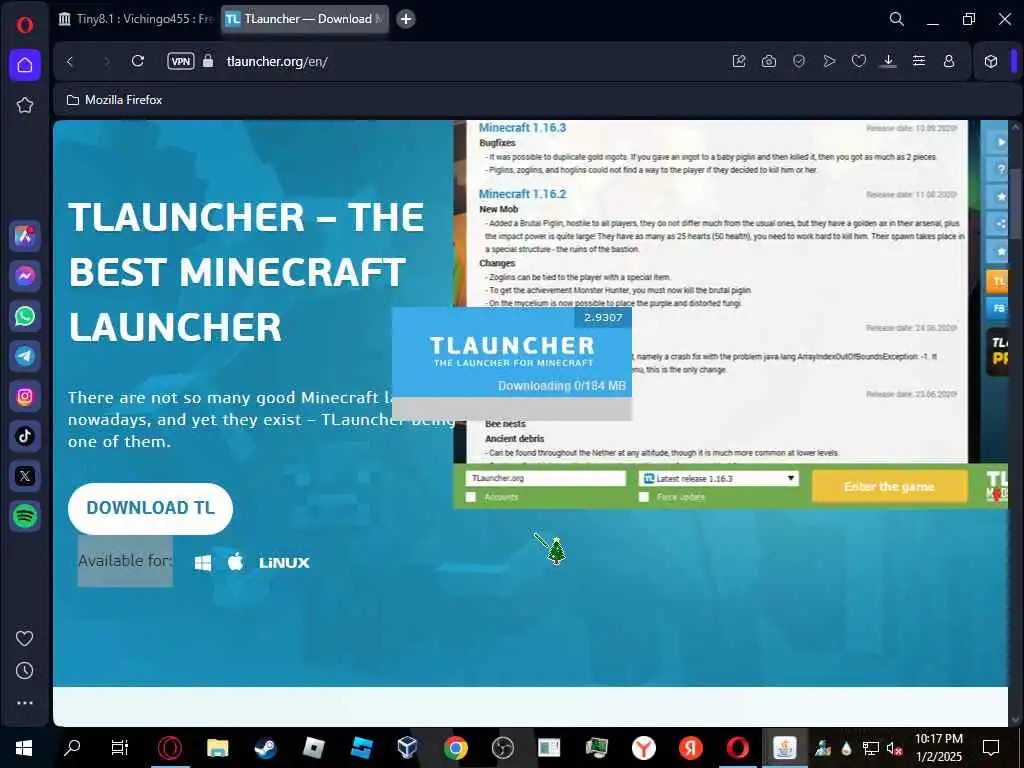The width and height of the screenshot is (1024, 768).
Task: Open extensions cube icon
Action: (x=991, y=61)
